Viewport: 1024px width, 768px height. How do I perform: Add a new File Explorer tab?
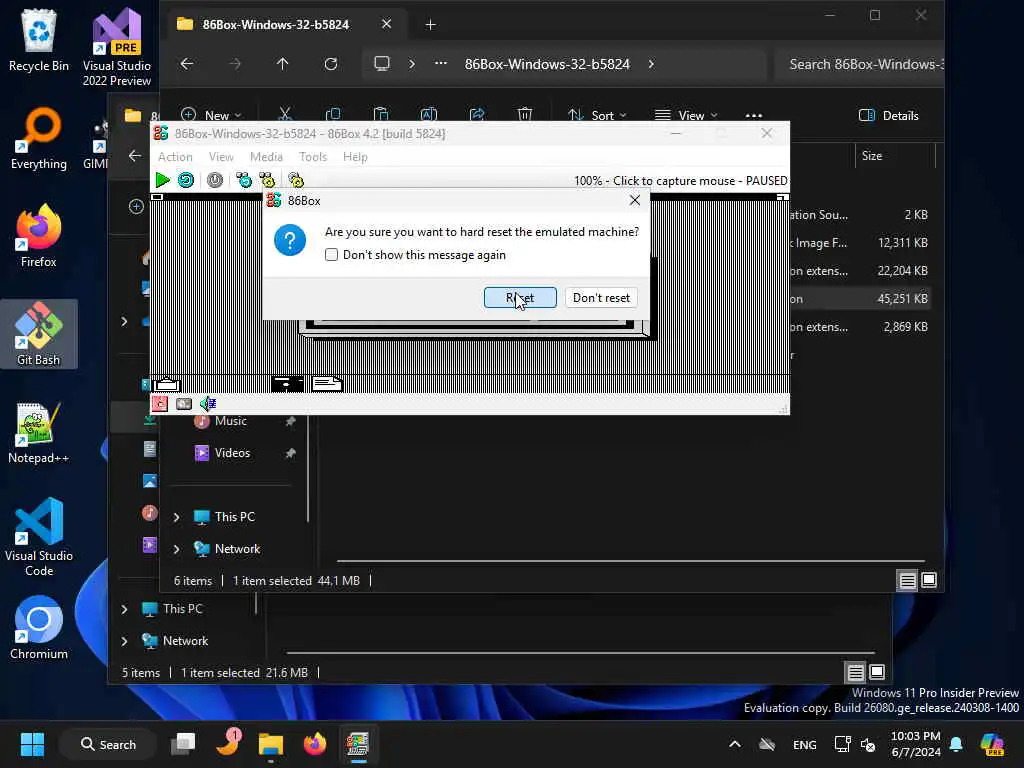430,25
